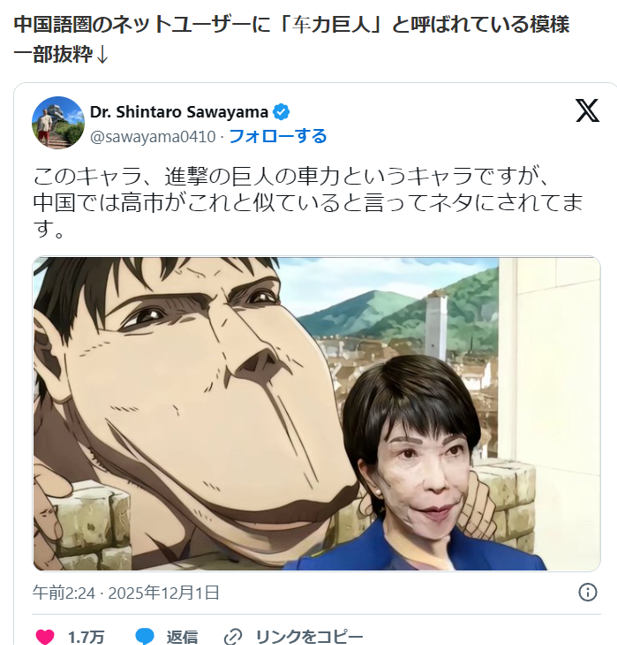This screenshot has height=645, width=617.
Task: Click the 一部抜粋↓ heading line
Action: point(61,54)
